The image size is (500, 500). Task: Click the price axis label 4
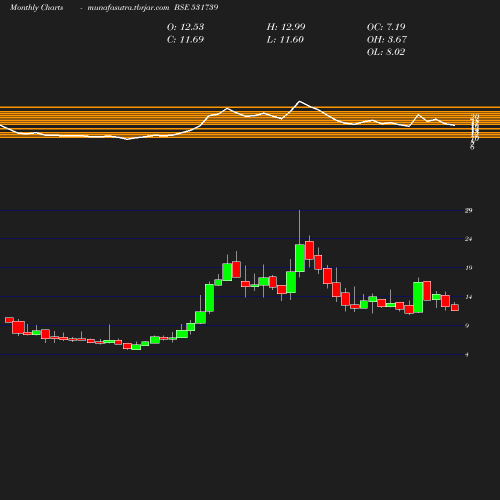(467, 355)
